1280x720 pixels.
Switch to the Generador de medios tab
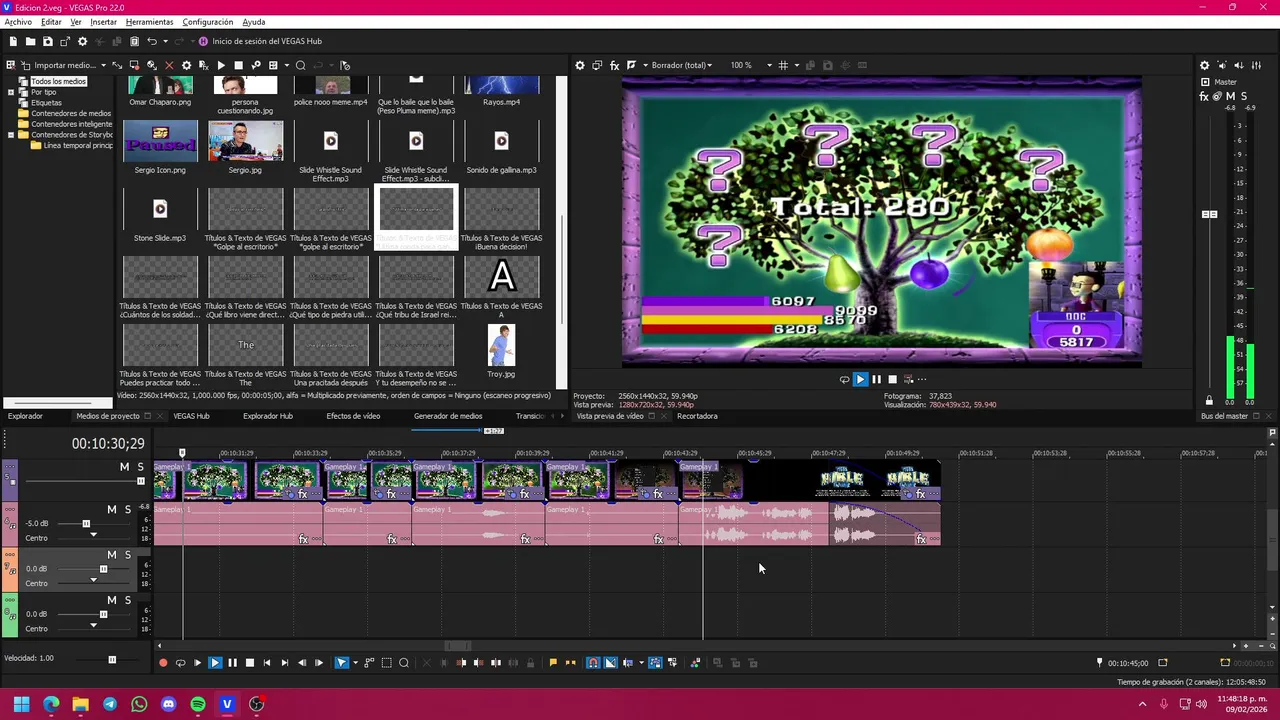tap(448, 416)
